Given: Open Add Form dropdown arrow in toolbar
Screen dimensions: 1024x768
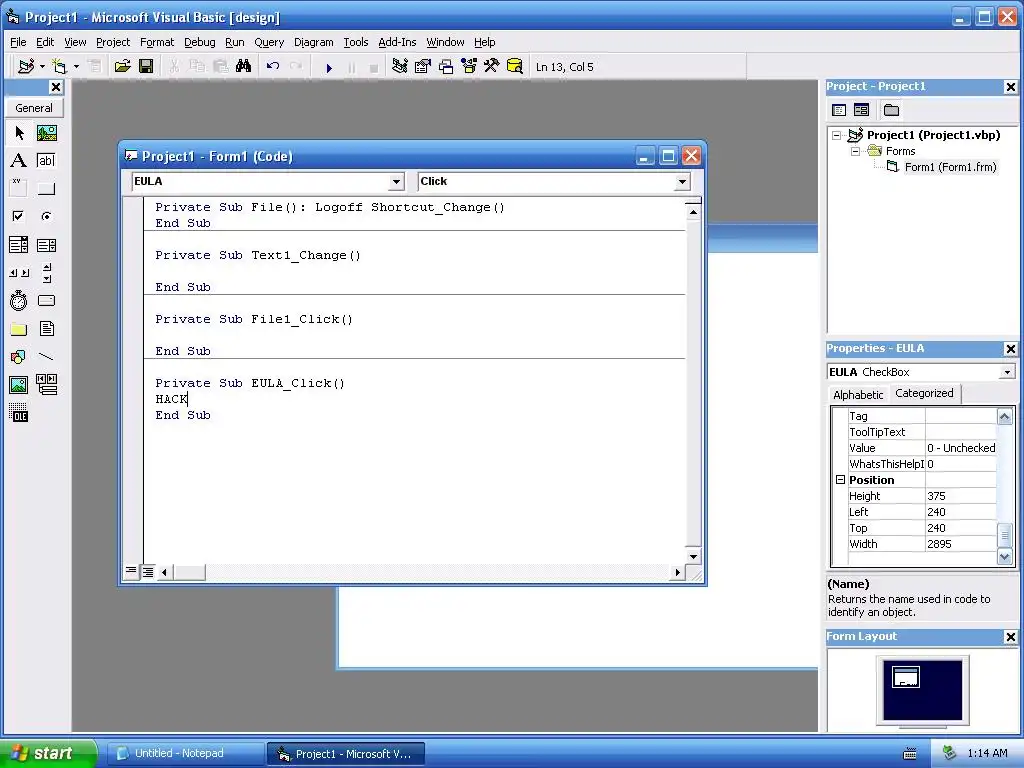Looking at the screenshot, I should click(76, 66).
